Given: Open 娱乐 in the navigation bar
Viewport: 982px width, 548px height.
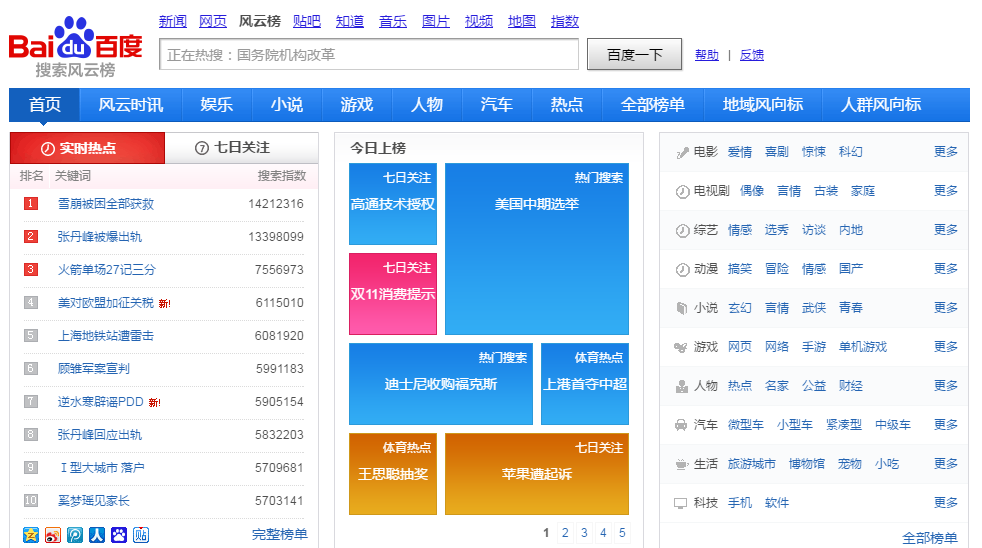Looking at the screenshot, I should [217, 105].
